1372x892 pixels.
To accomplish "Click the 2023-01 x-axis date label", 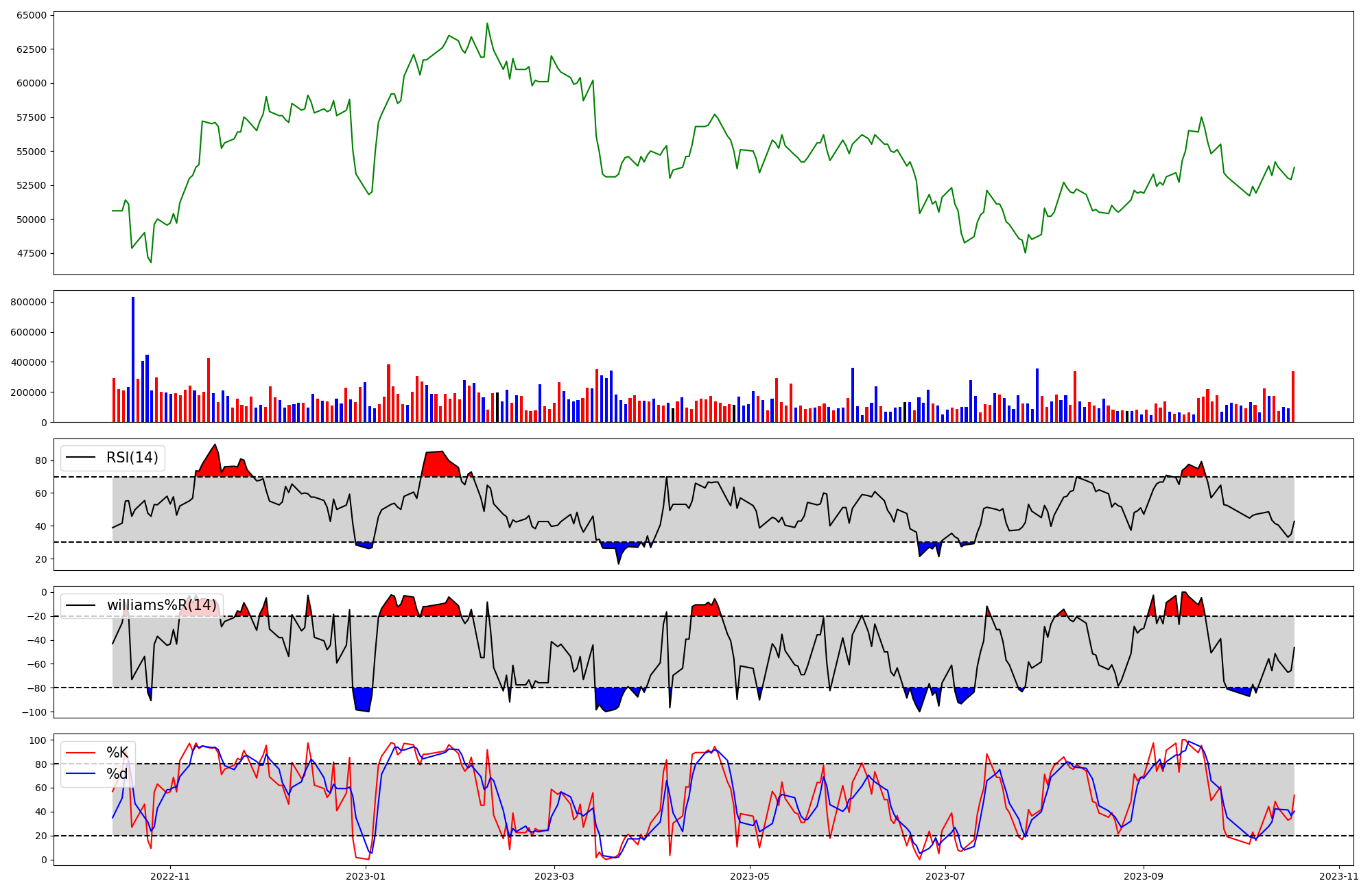I will point(366,876).
